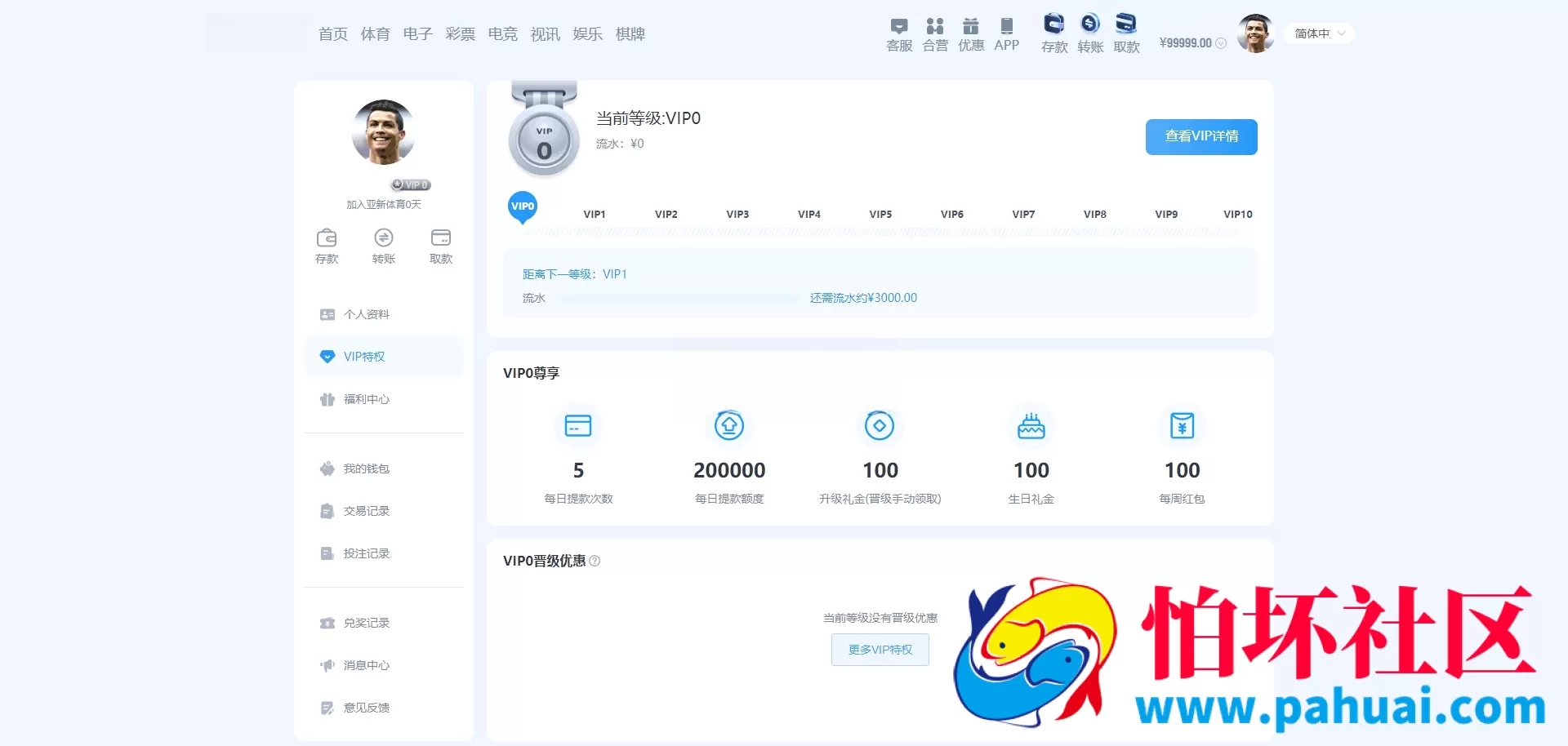The image size is (1568, 746).
Task: Click the balance refresh icon next to ¥99999.00
Action: coord(1221,43)
